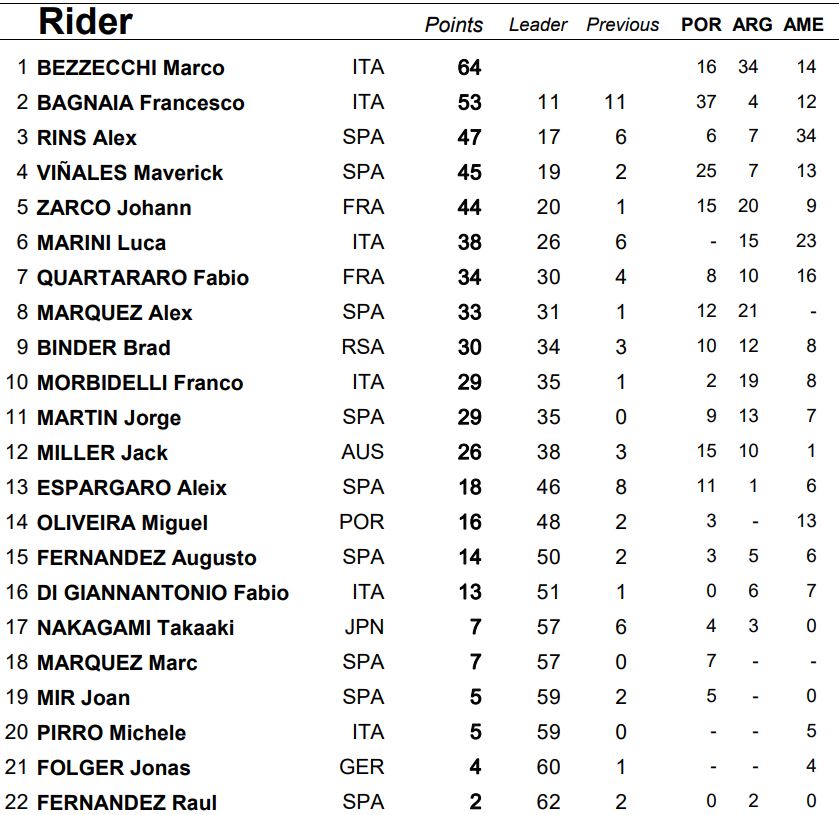
Task: Click FERNANDEZ Raul's name
Action: [126, 803]
